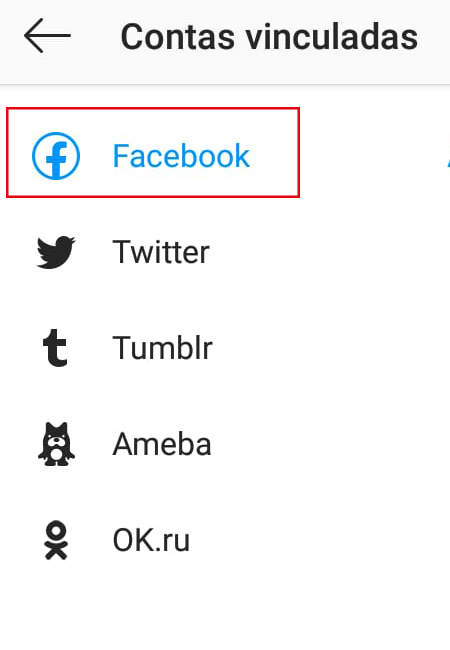450x650 pixels.
Task: Select the Tumblr text label
Action: (162, 348)
